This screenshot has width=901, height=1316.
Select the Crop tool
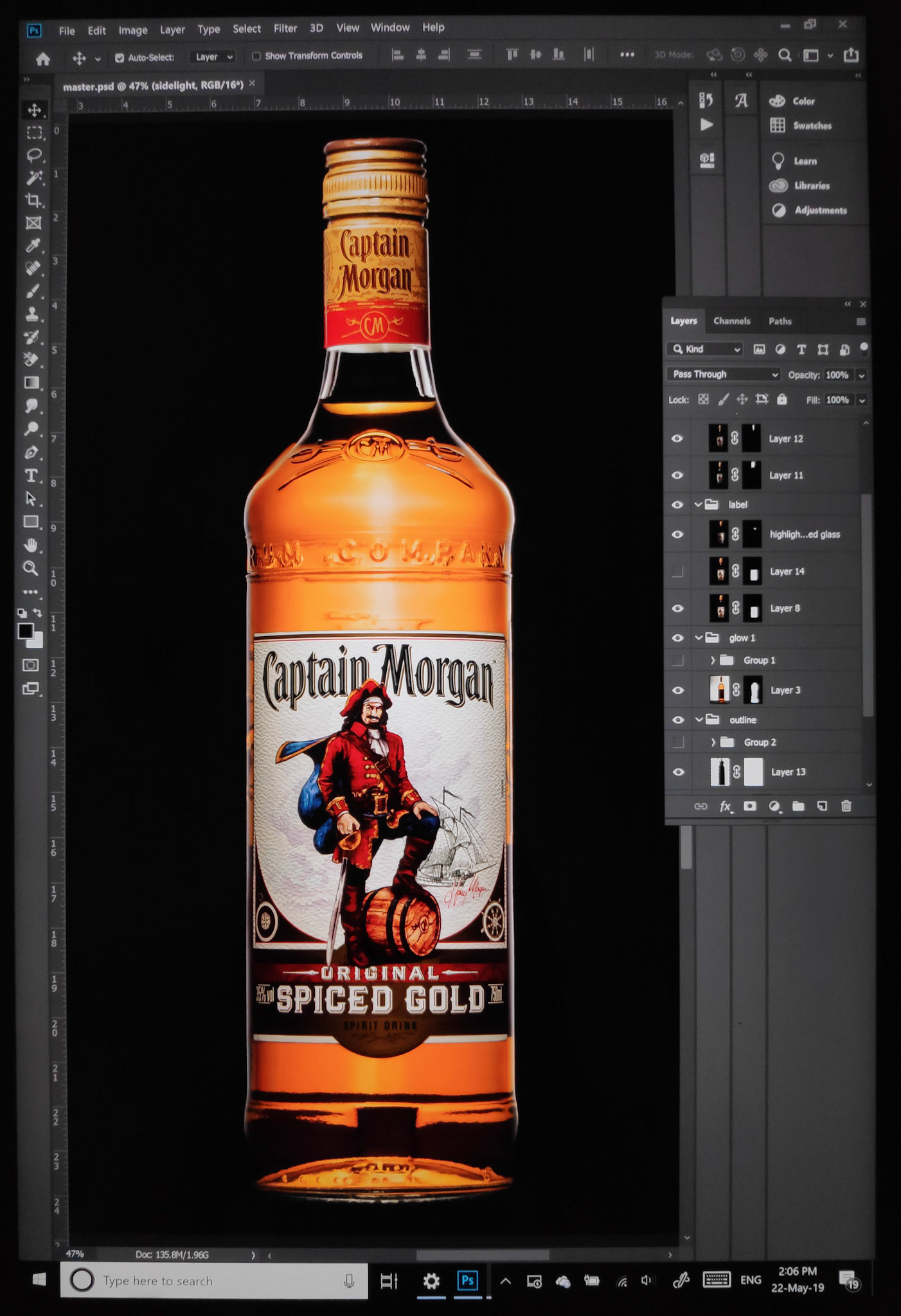click(34, 200)
